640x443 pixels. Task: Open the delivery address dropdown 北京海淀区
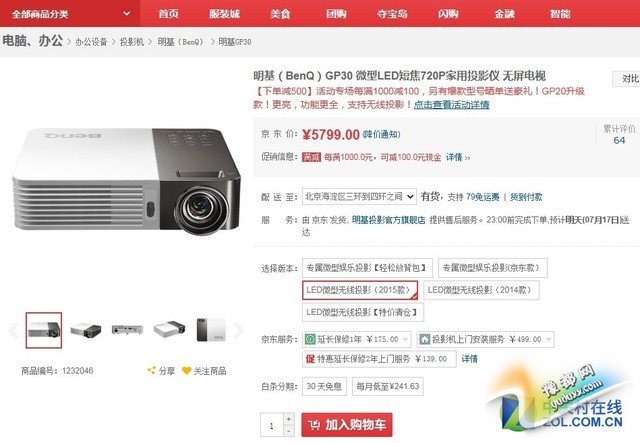click(x=359, y=196)
